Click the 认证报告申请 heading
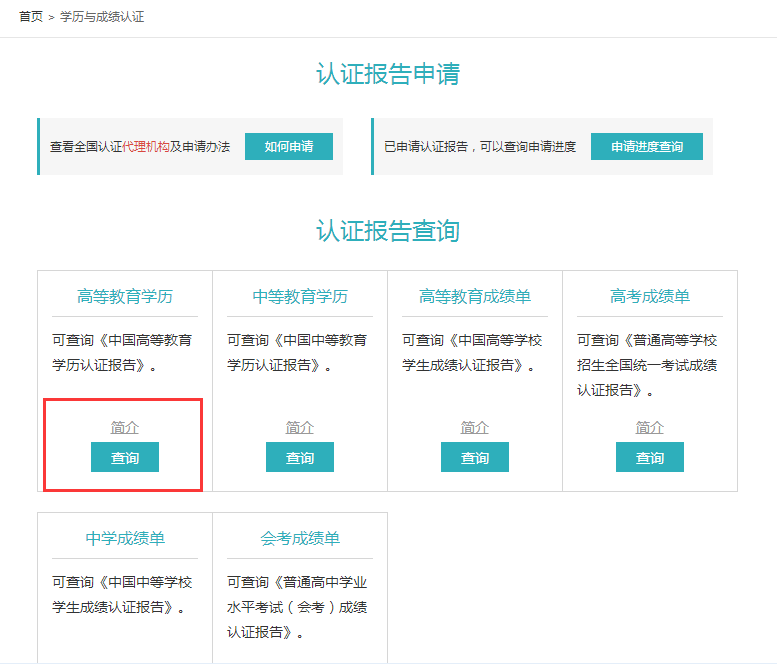 point(388,74)
